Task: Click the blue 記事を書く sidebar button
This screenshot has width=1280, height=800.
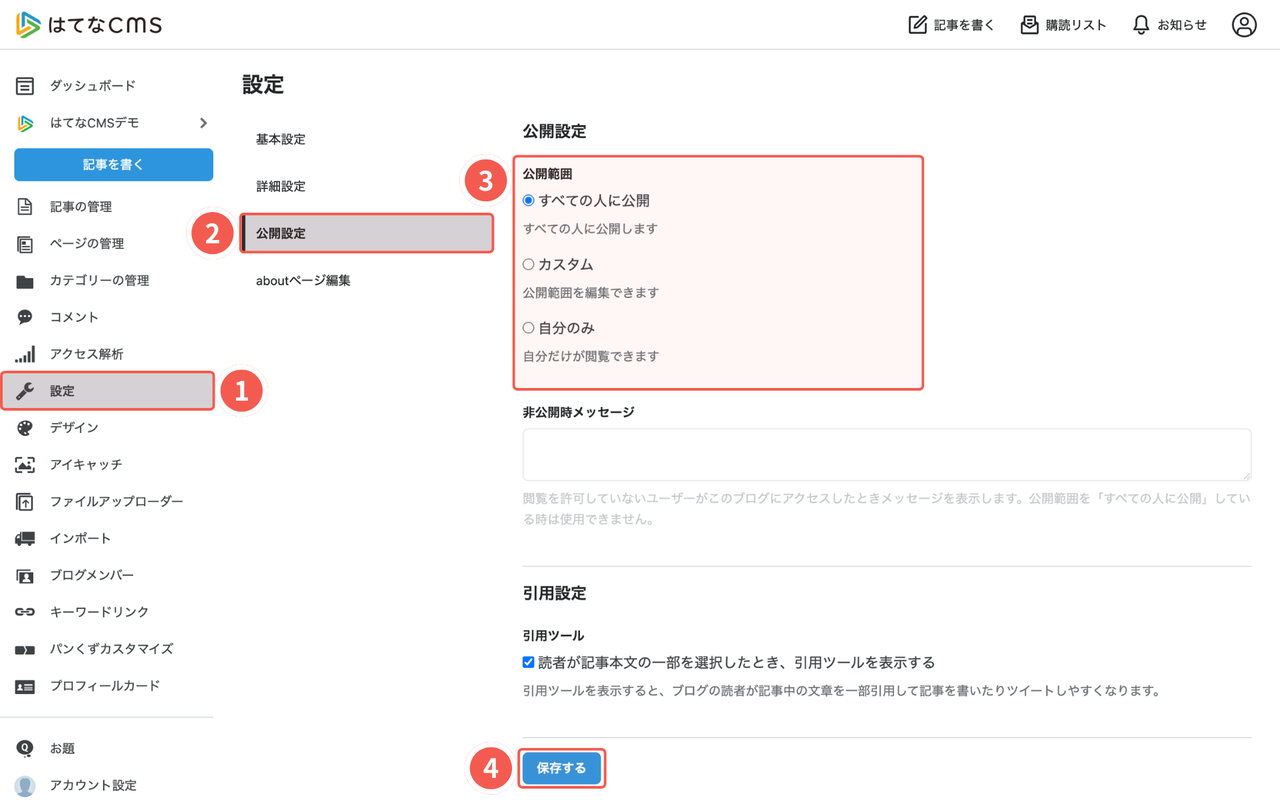Action: point(113,164)
